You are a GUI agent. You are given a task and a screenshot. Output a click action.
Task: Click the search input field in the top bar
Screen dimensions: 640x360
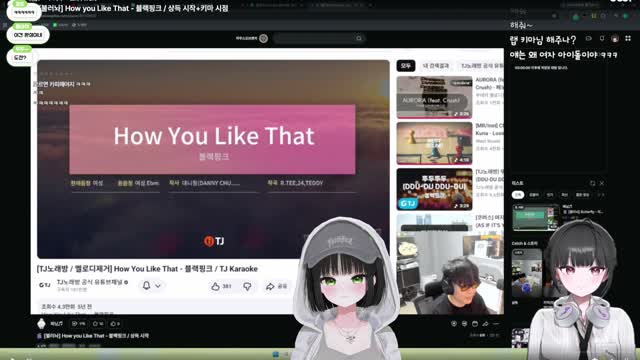[314, 38]
